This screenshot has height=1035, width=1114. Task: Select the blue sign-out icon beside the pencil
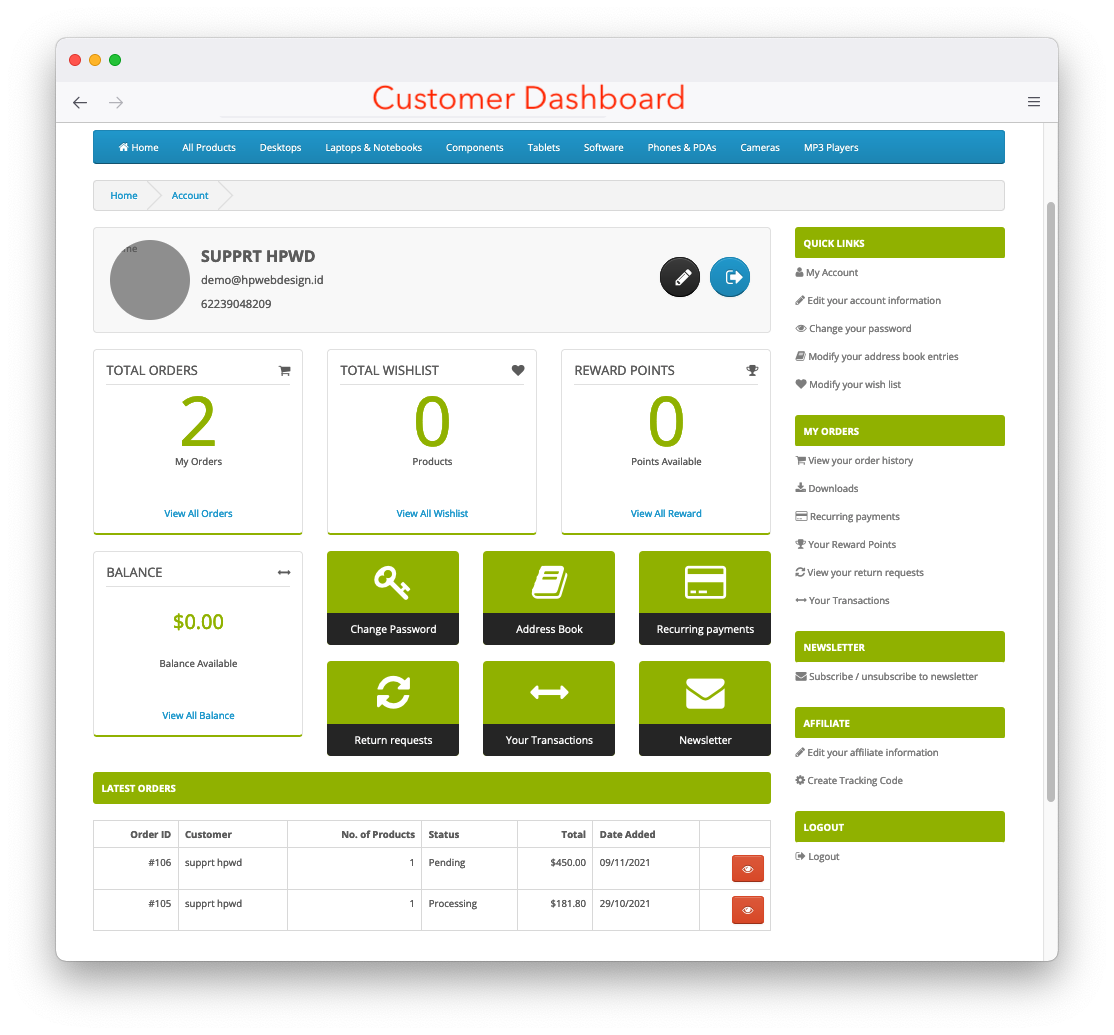click(x=730, y=277)
